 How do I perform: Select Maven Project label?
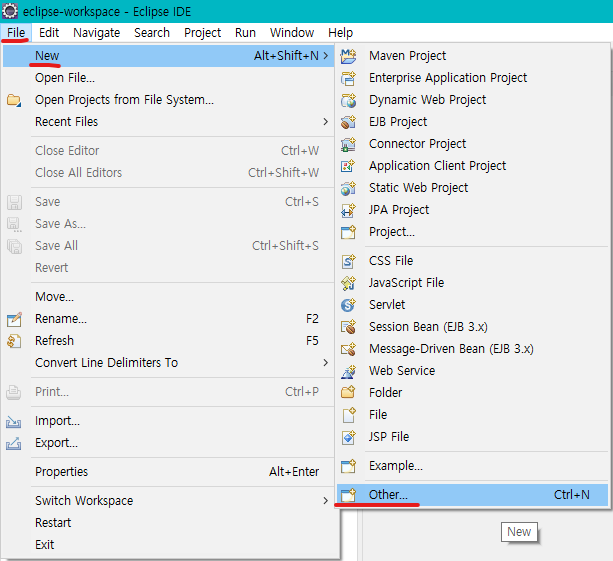coord(407,56)
